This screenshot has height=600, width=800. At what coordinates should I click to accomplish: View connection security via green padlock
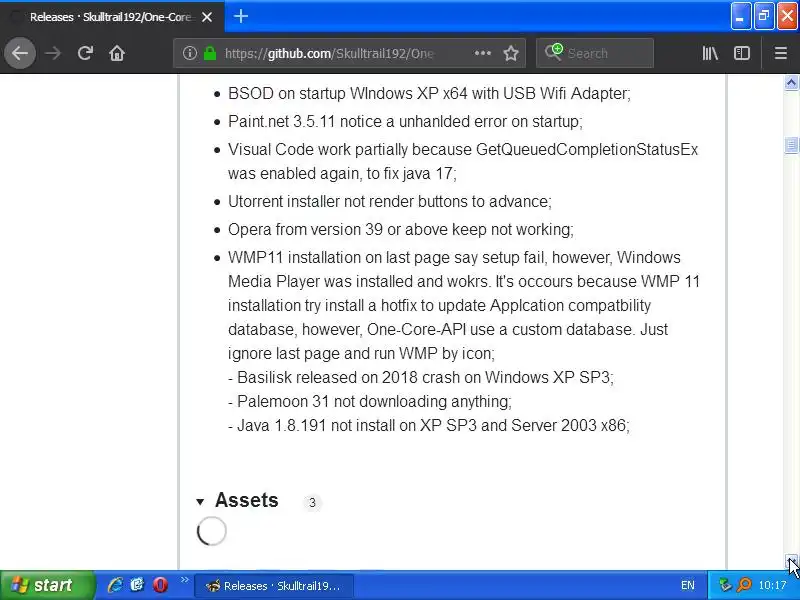pos(210,53)
